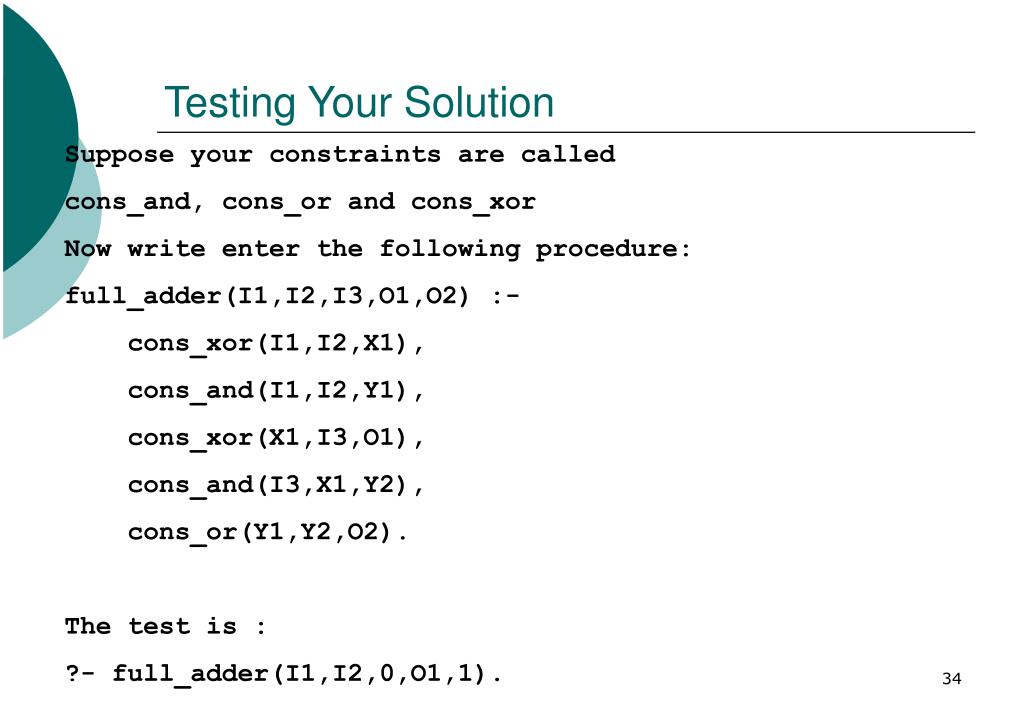Click the cons_and(I1,I2,Y1) line
This screenshot has width=1023, height=708.
[x=276, y=390]
